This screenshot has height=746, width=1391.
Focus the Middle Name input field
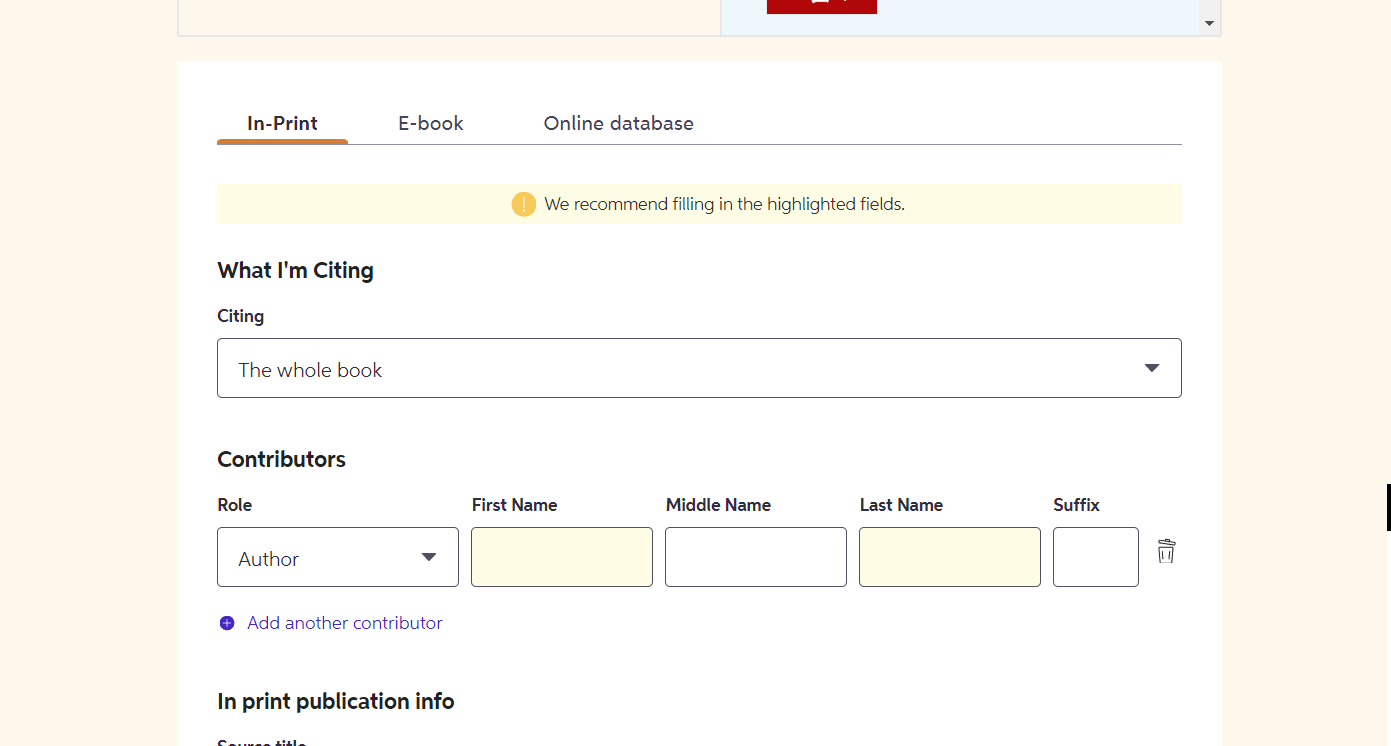pos(756,557)
